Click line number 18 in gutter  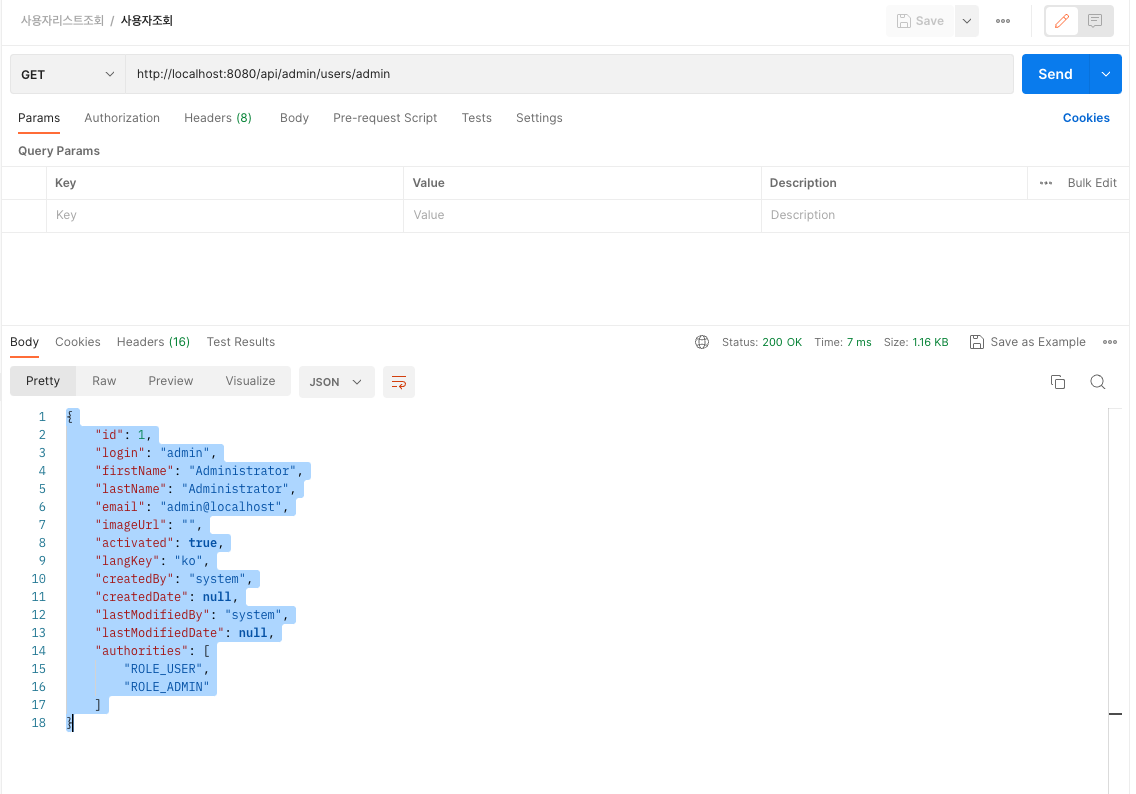[x=38, y=723]
